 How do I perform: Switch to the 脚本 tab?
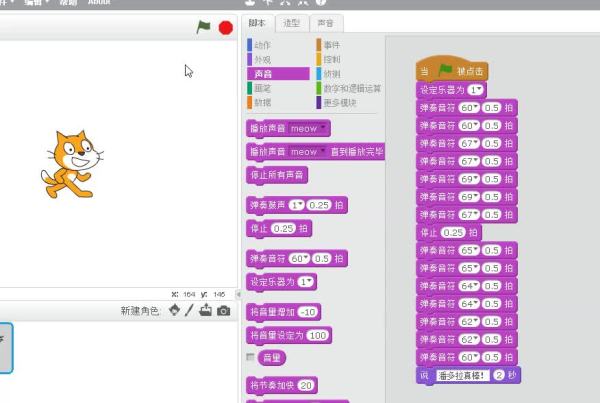coord(257,23)
